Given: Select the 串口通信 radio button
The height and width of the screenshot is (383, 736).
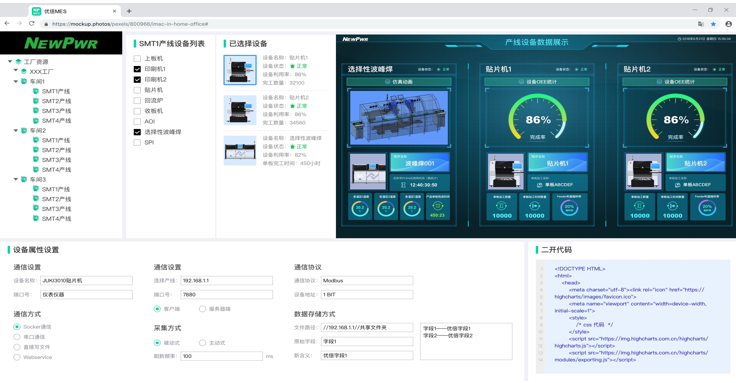Looking at the screenshot, I should [x=17, y=337].
